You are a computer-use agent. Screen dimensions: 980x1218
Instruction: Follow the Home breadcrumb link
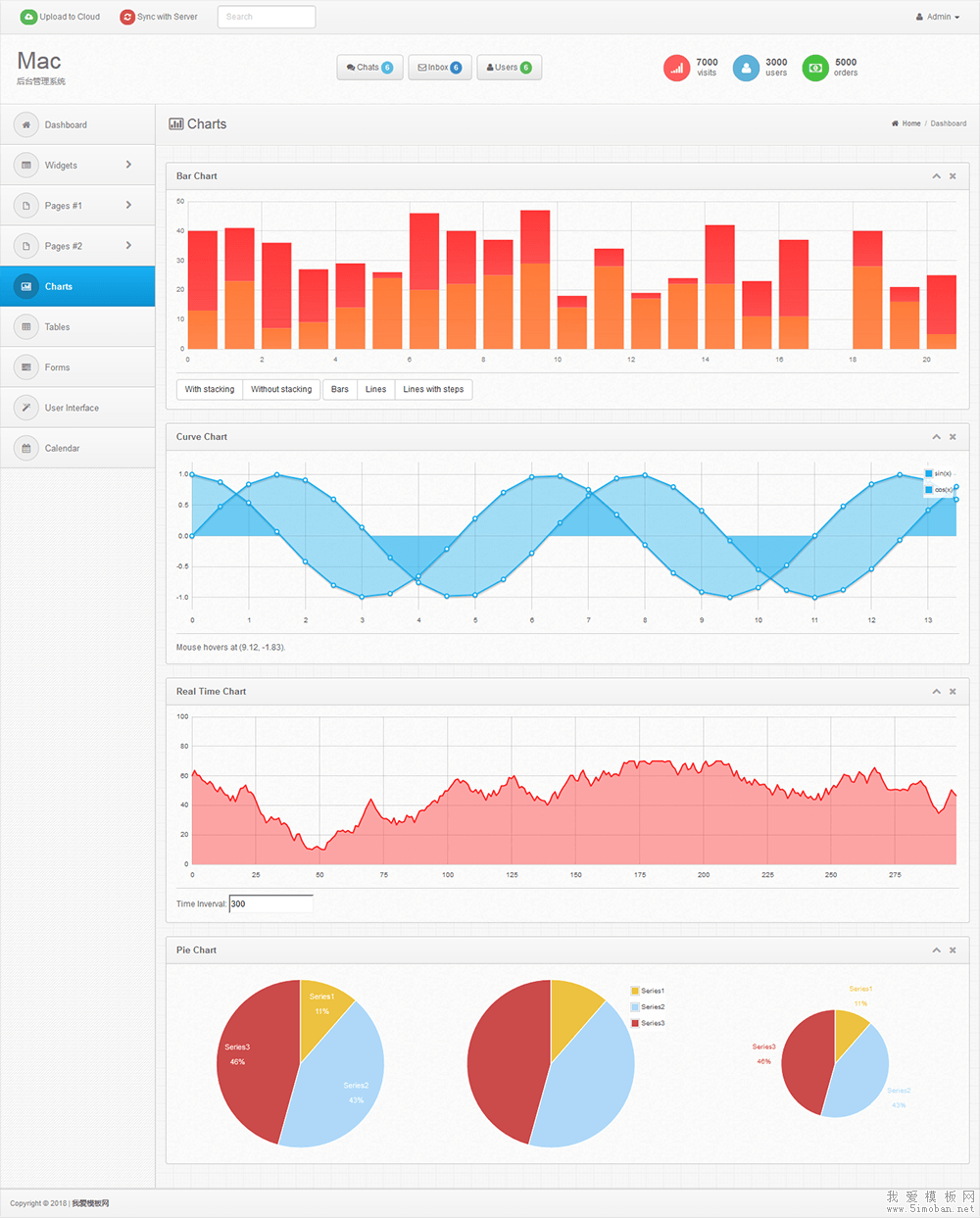pos(910,123)
